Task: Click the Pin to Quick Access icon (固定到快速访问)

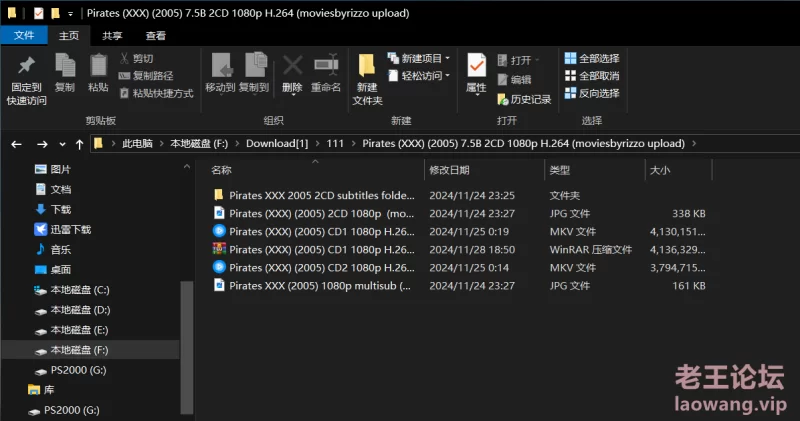Action: pos(27,66)
